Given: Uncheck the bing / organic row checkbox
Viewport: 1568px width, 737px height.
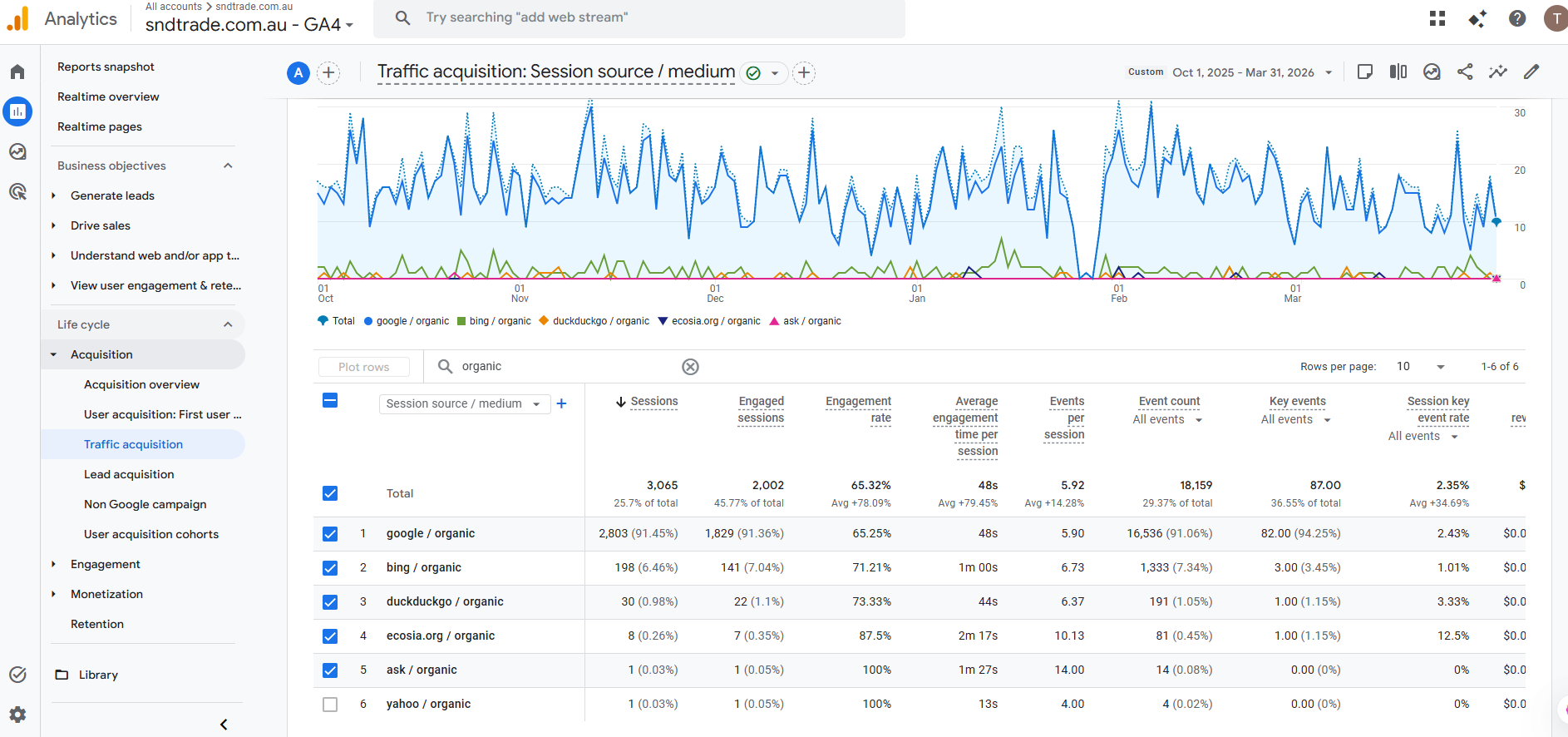Looking at the screenshot, I should pyautogui.click(x=330, y=568).
